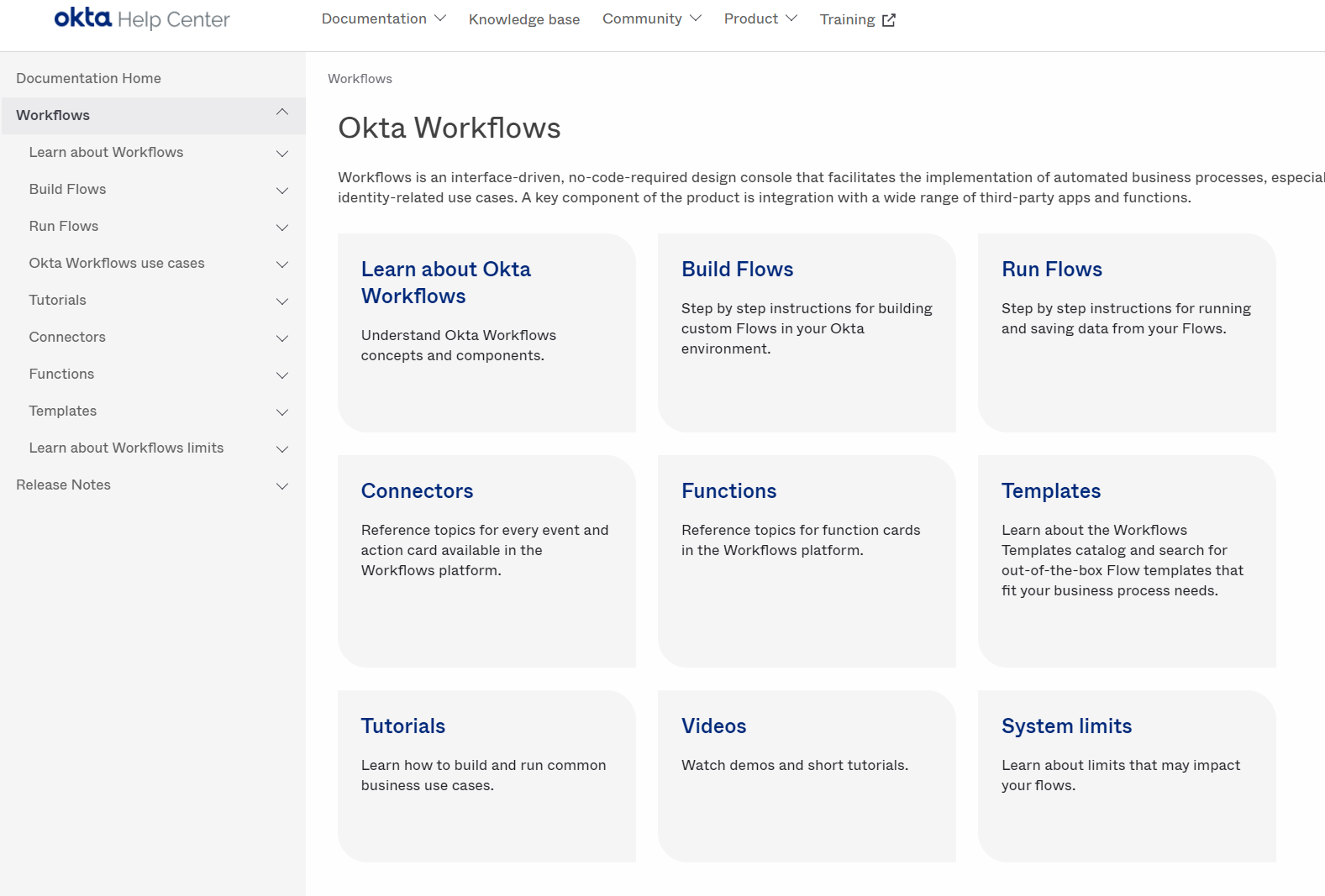This screenshot has height=896, width=1325.
Task: Collapse the Workflows sidebar section
Action: pyautogui.click(x=282, y=113)
